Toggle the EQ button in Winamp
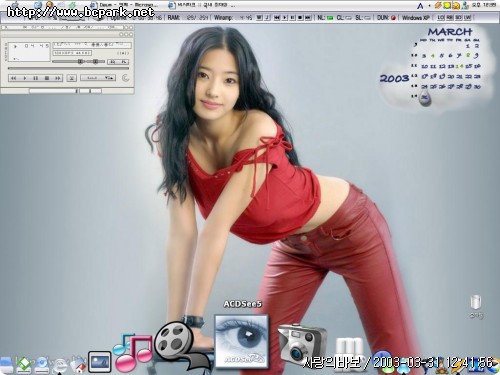This screenshot has width=500, height=375. [113, 62]
